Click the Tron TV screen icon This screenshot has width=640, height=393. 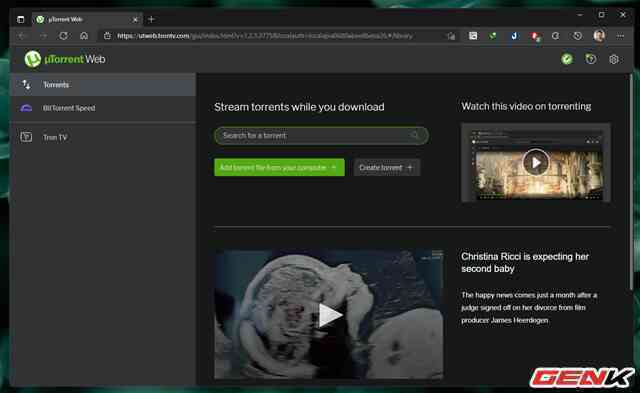(26, 137)
